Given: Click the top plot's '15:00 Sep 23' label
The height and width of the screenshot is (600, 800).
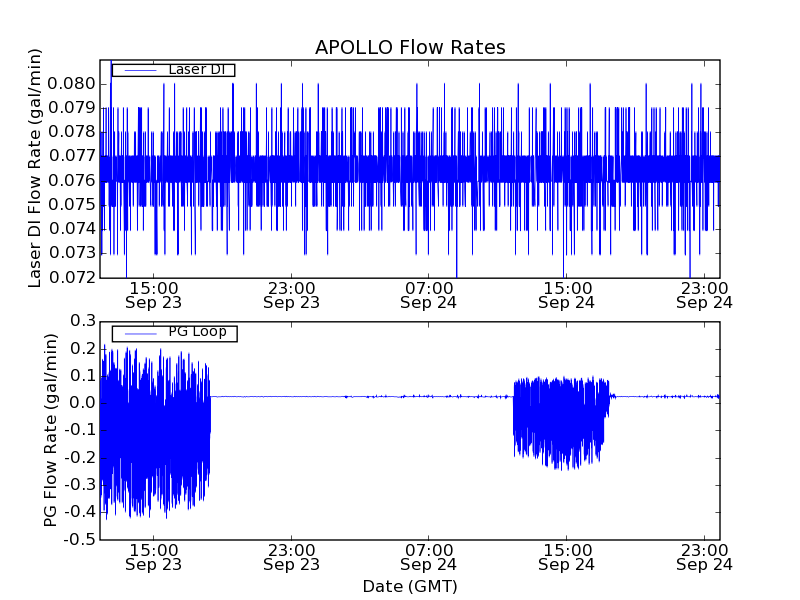Looking at the screenshot, I should (154, 295).
